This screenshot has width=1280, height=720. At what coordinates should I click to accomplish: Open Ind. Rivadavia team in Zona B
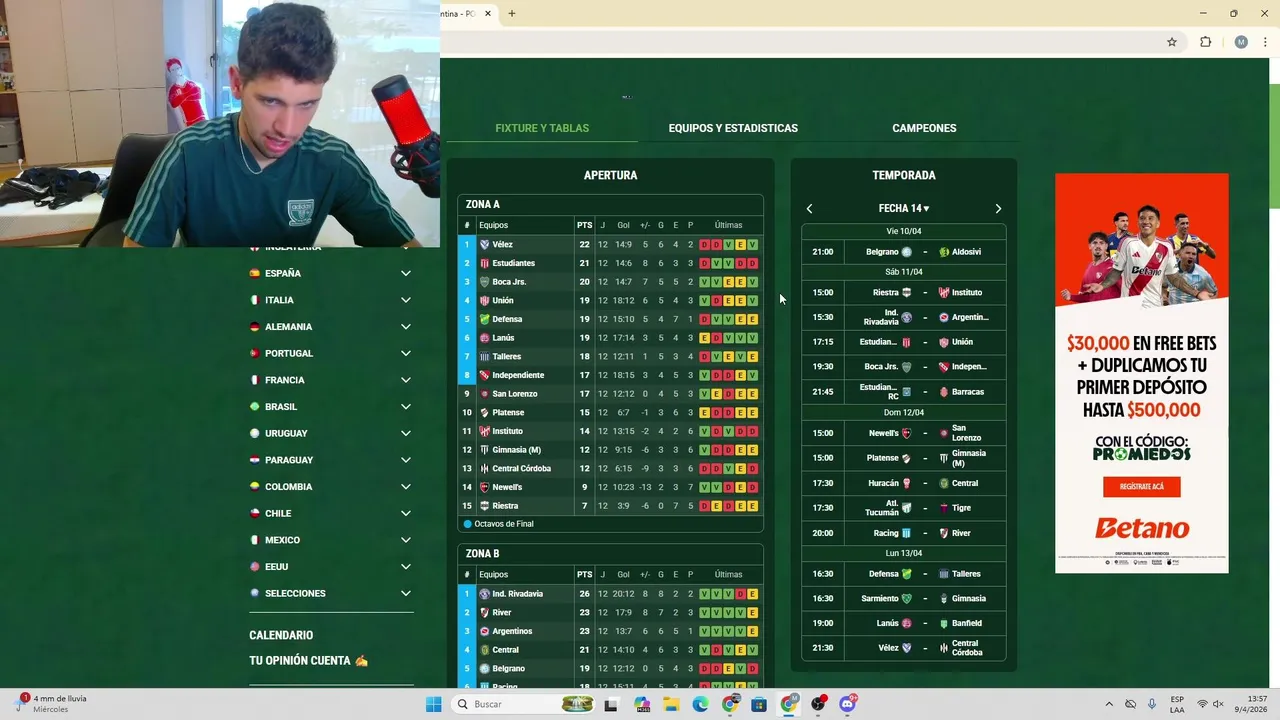click(517, 594)
